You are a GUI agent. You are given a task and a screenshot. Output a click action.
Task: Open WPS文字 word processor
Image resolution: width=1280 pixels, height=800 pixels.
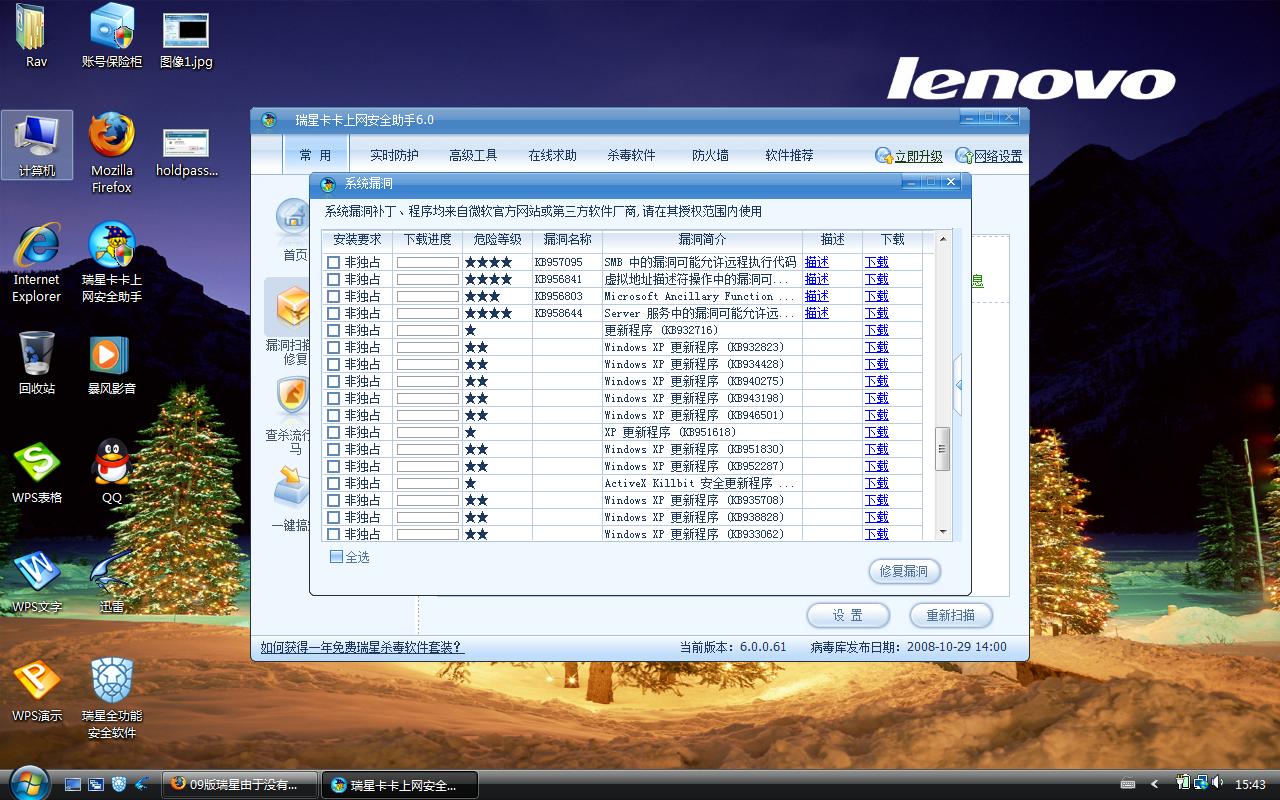tap(37, 582)
